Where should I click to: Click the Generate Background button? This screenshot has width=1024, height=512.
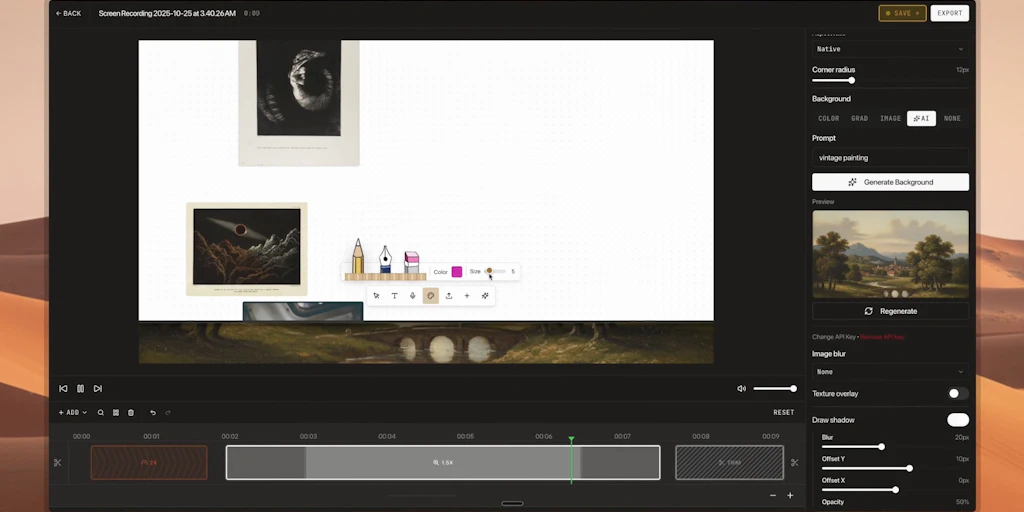pos(890,182)
